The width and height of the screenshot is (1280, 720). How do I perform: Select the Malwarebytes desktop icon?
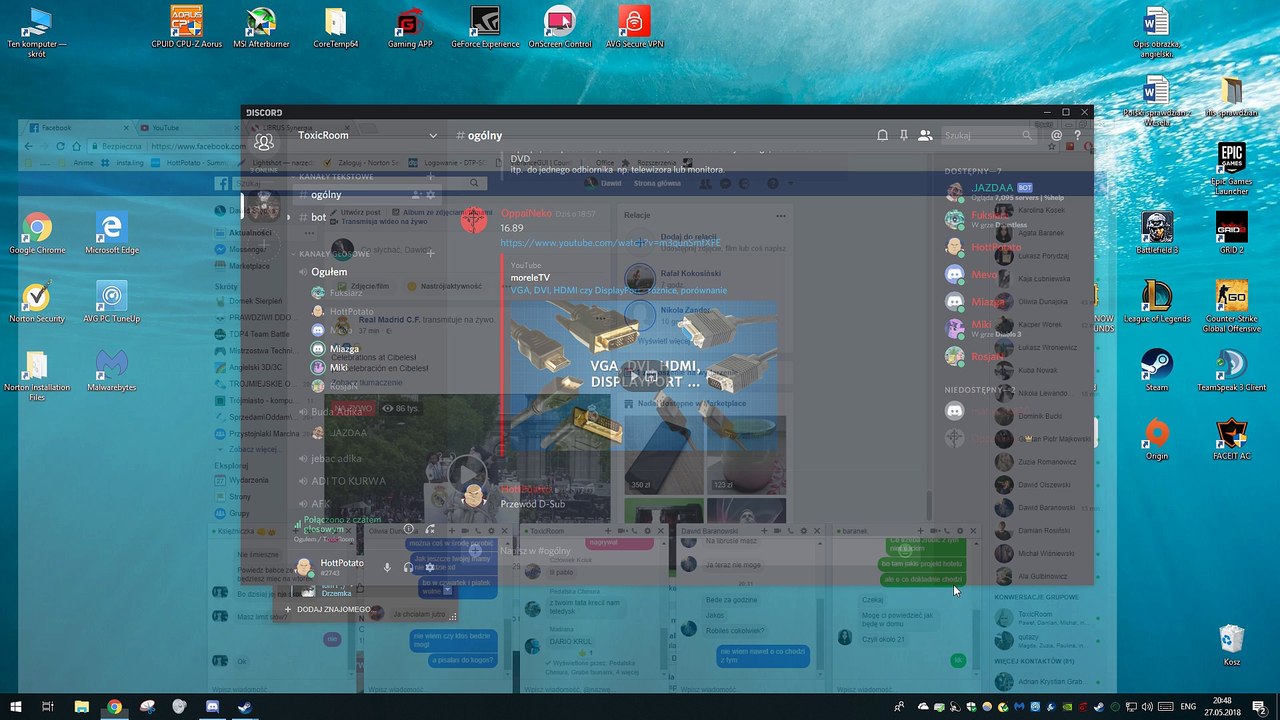tap(112, 371)
